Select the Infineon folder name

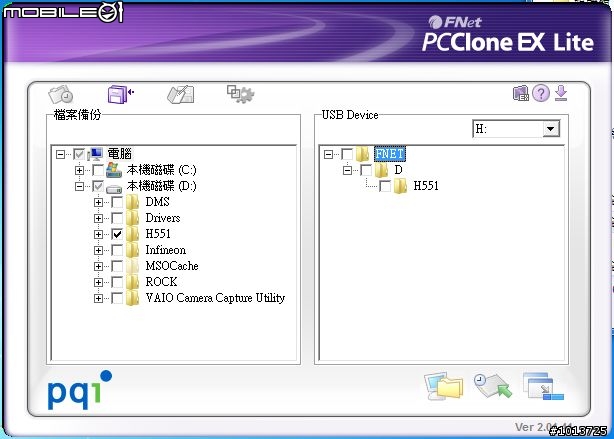pos(166,250)
